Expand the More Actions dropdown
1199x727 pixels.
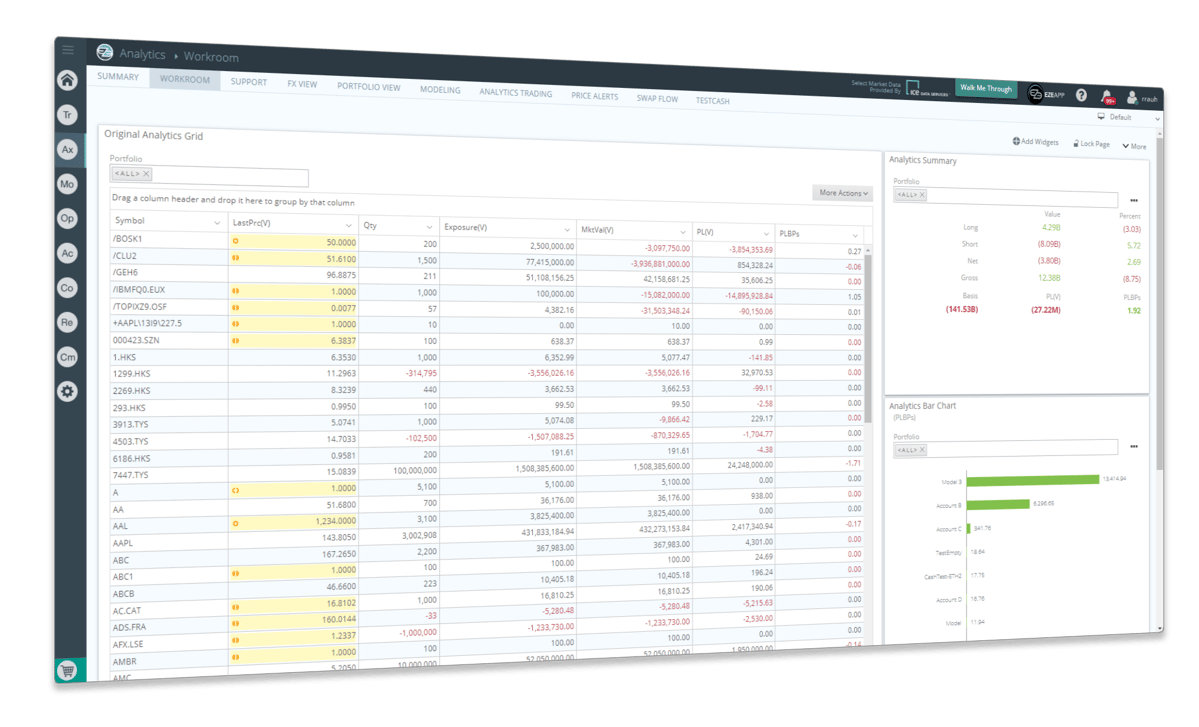[x=843, y=193]
